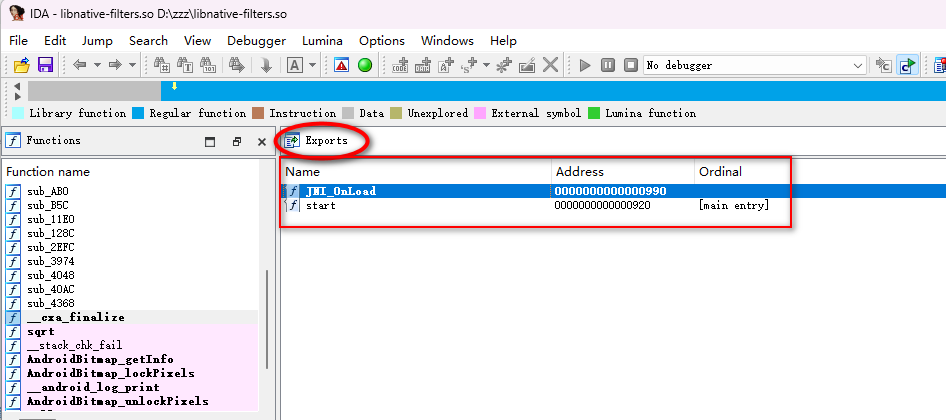
Task: Sort exports by Ordinal column
Action: pos(742,171)
